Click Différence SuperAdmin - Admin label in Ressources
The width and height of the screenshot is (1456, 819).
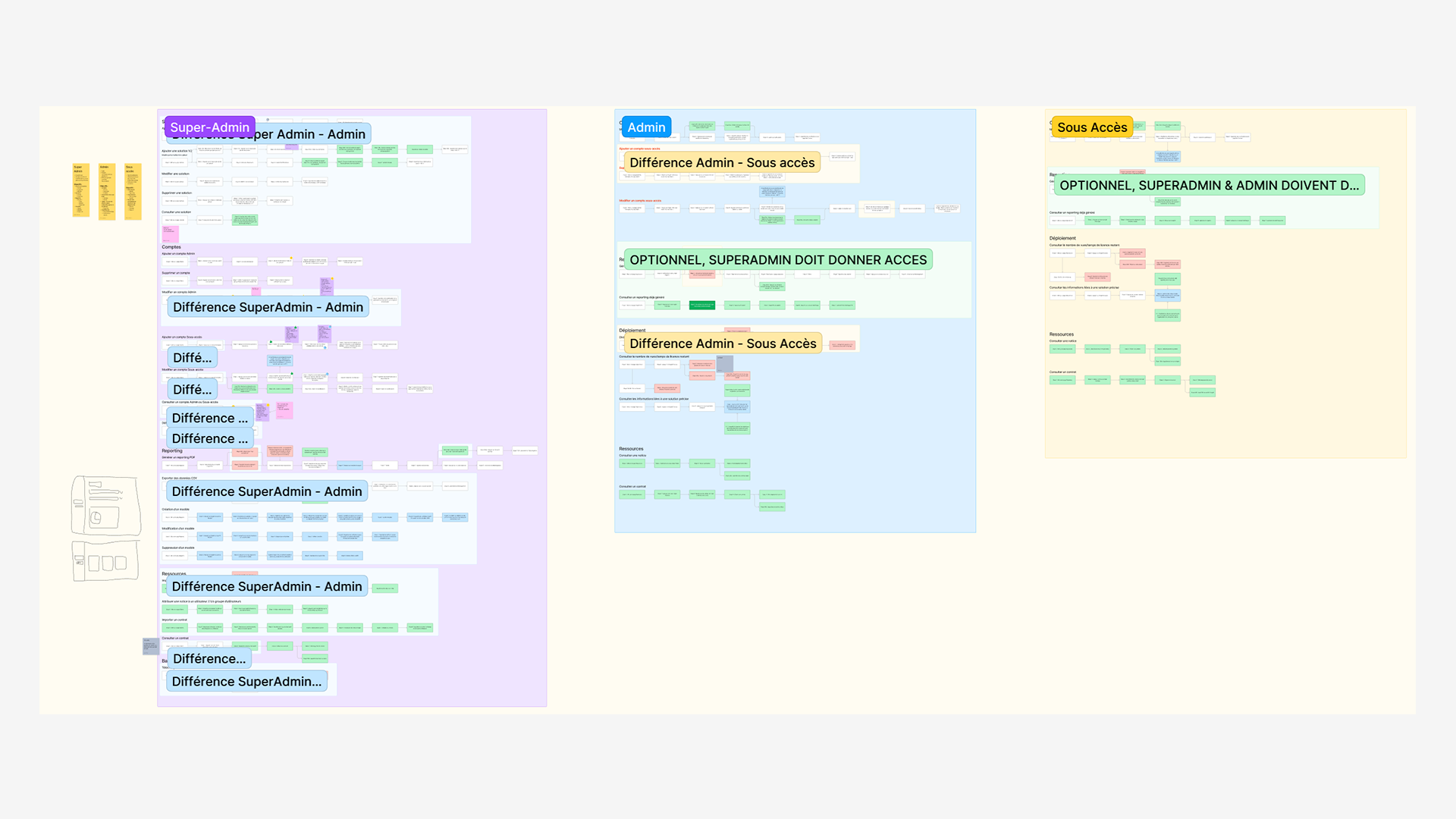(x=266, y=586)
